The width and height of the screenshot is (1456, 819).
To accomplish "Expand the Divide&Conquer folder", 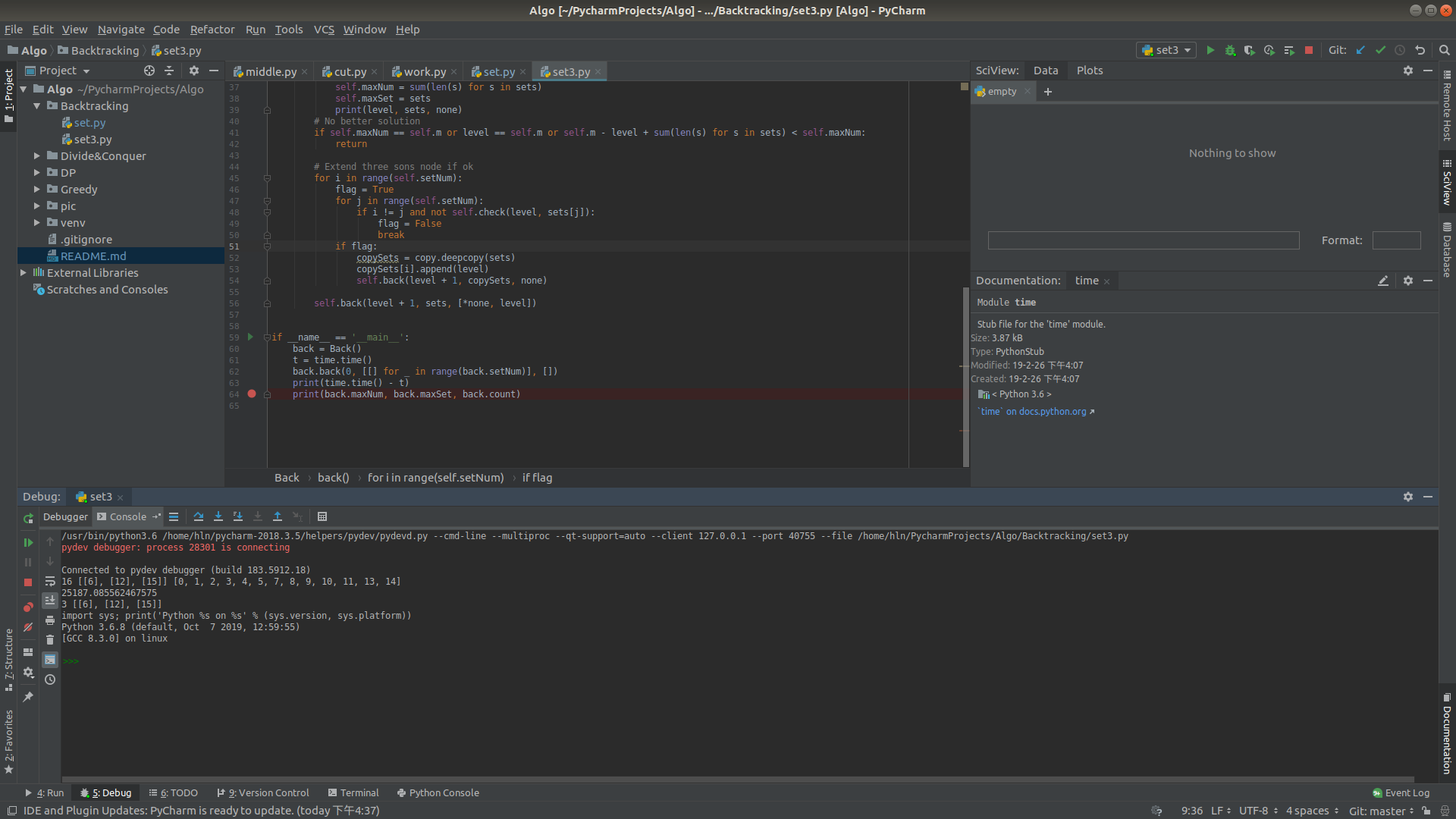I will [x=36, y=156].
